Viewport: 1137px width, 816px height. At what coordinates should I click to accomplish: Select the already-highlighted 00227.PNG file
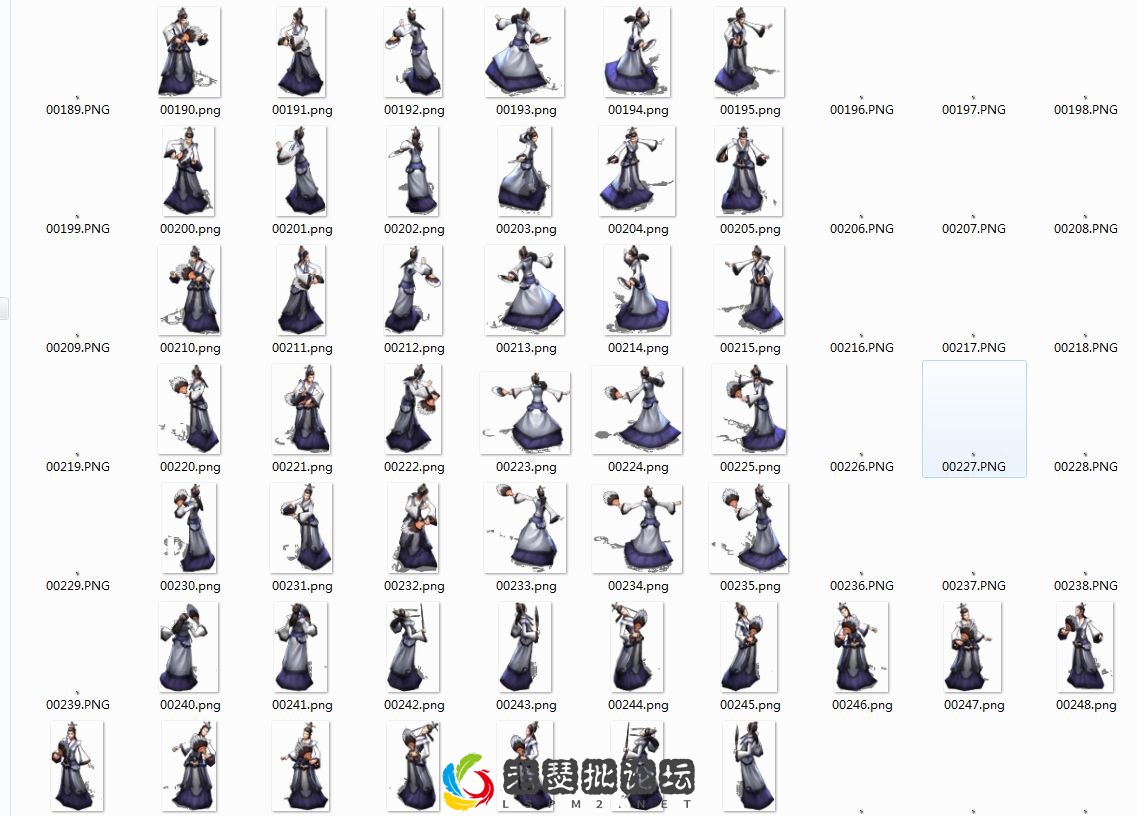pyautogui.click(x=973, y=418)
